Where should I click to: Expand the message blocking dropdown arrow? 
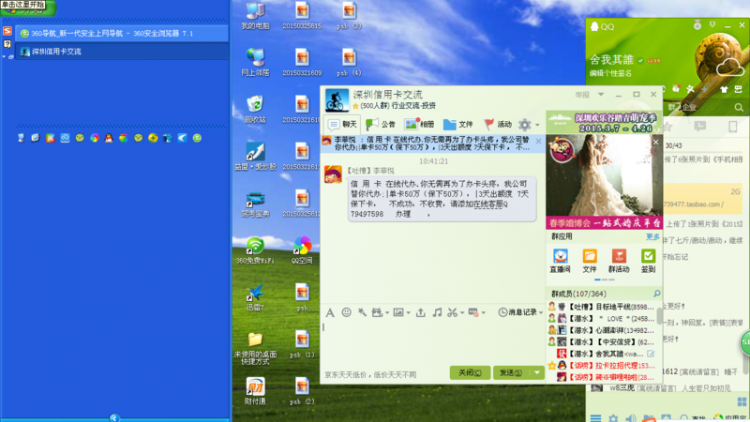click(x=484, y=313)
